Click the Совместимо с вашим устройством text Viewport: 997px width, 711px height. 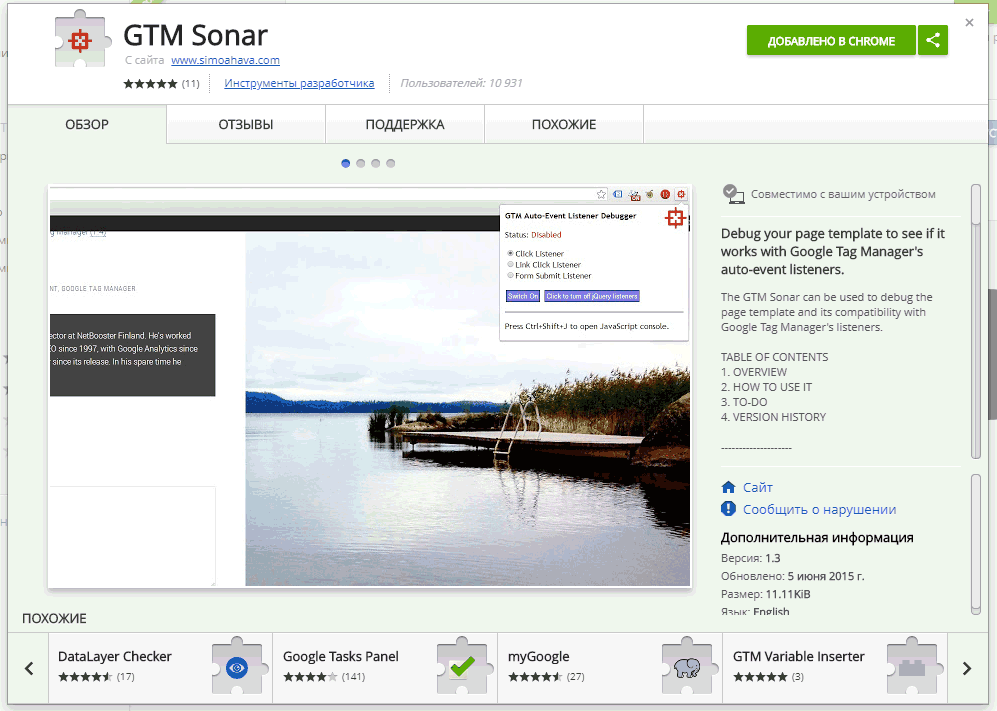(x=843, y=195)
